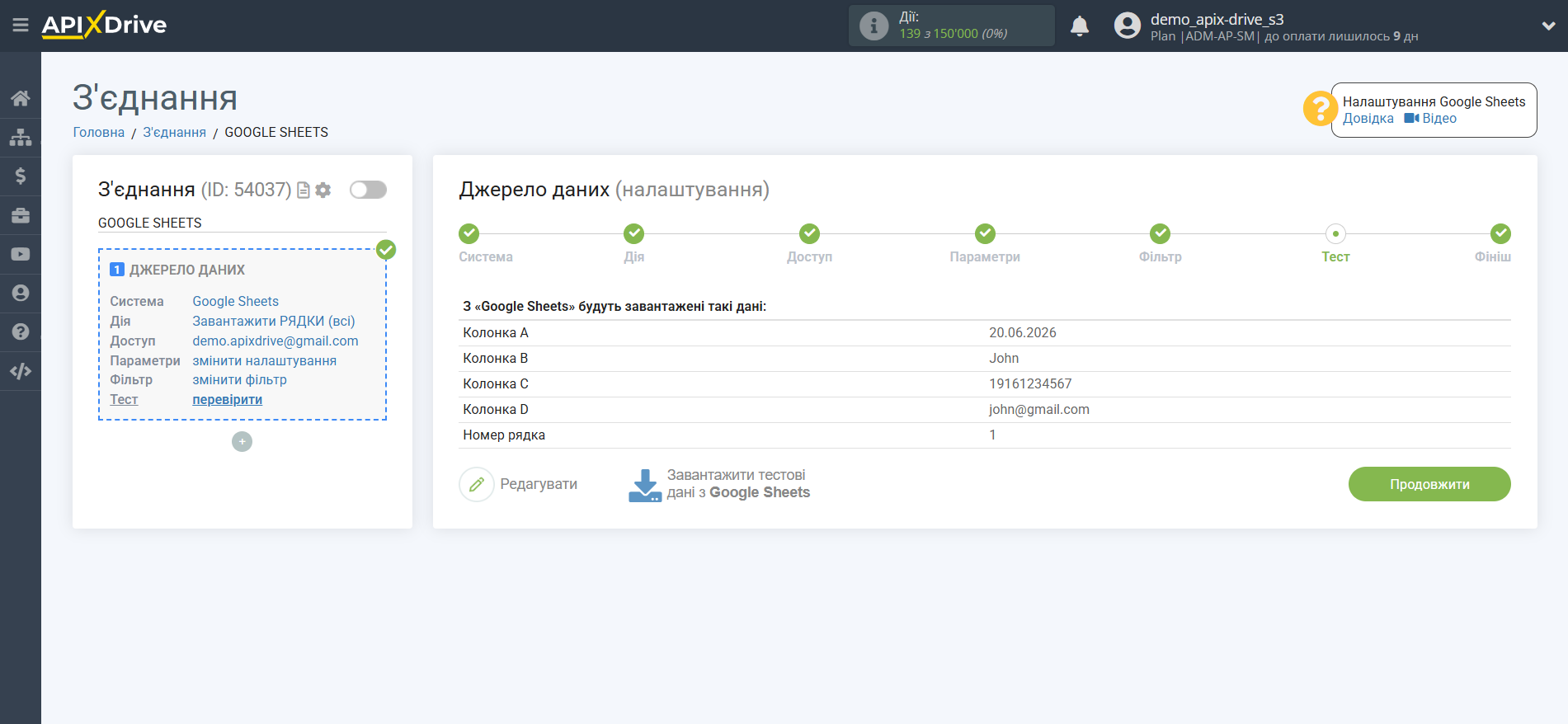This screenshot has height=724, width=1568.
Task: Open the Довідка help link
Action: (x=1368, y=119)
